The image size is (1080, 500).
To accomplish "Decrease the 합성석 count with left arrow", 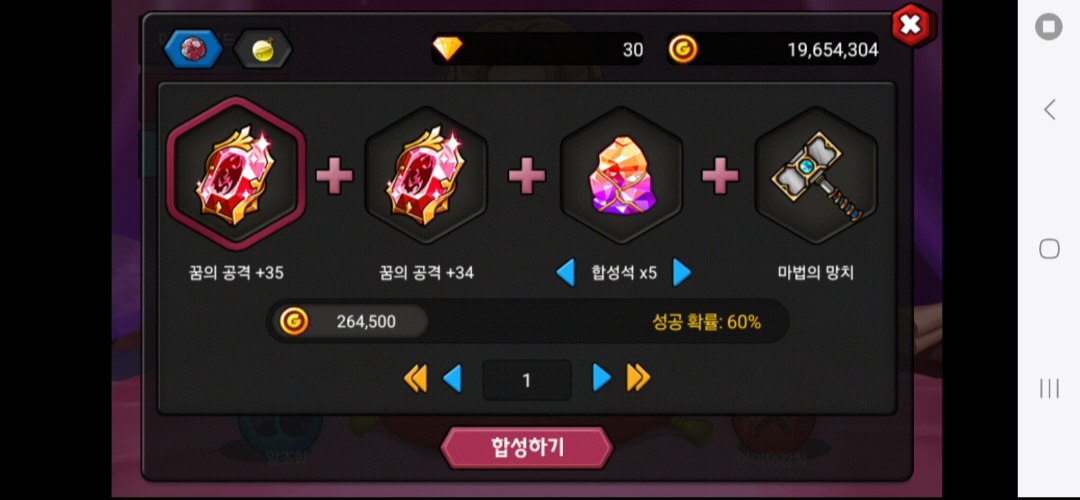I will click(x=565, y=273).
